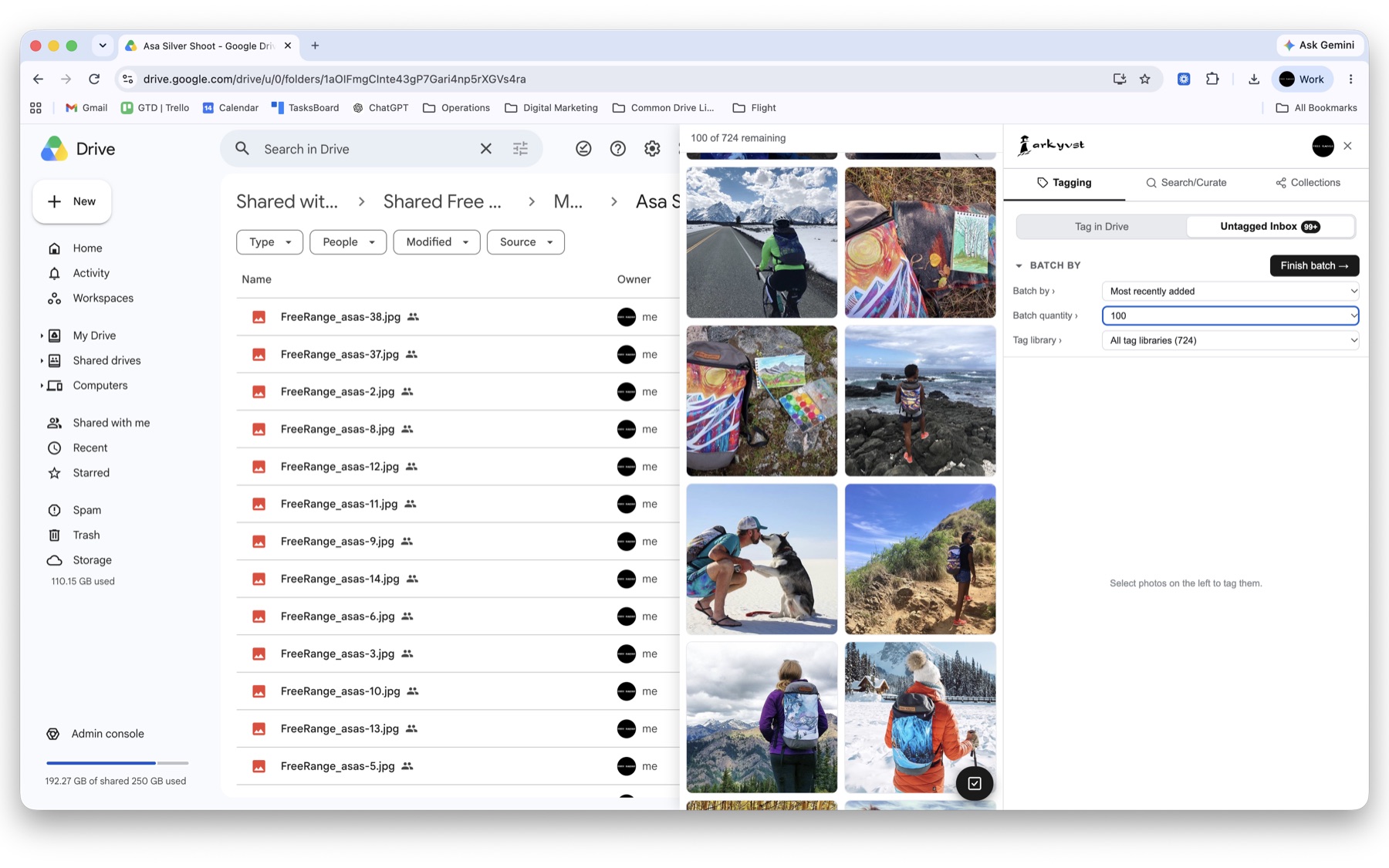Select the husky dog photo thumbnail
The image size is (1389, 868).
pos(762,559)
